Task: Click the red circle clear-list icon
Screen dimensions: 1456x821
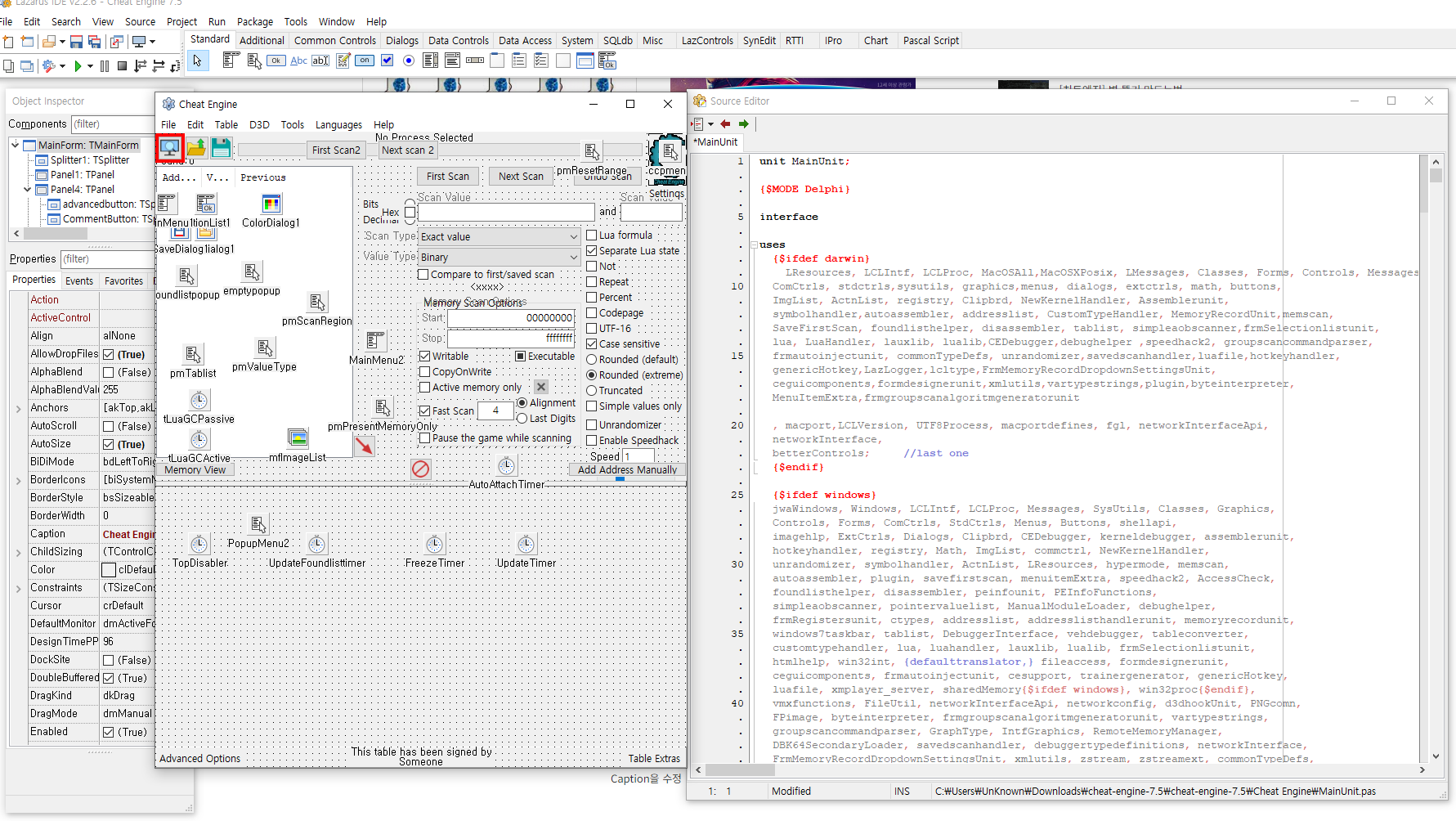Action: 420,469
